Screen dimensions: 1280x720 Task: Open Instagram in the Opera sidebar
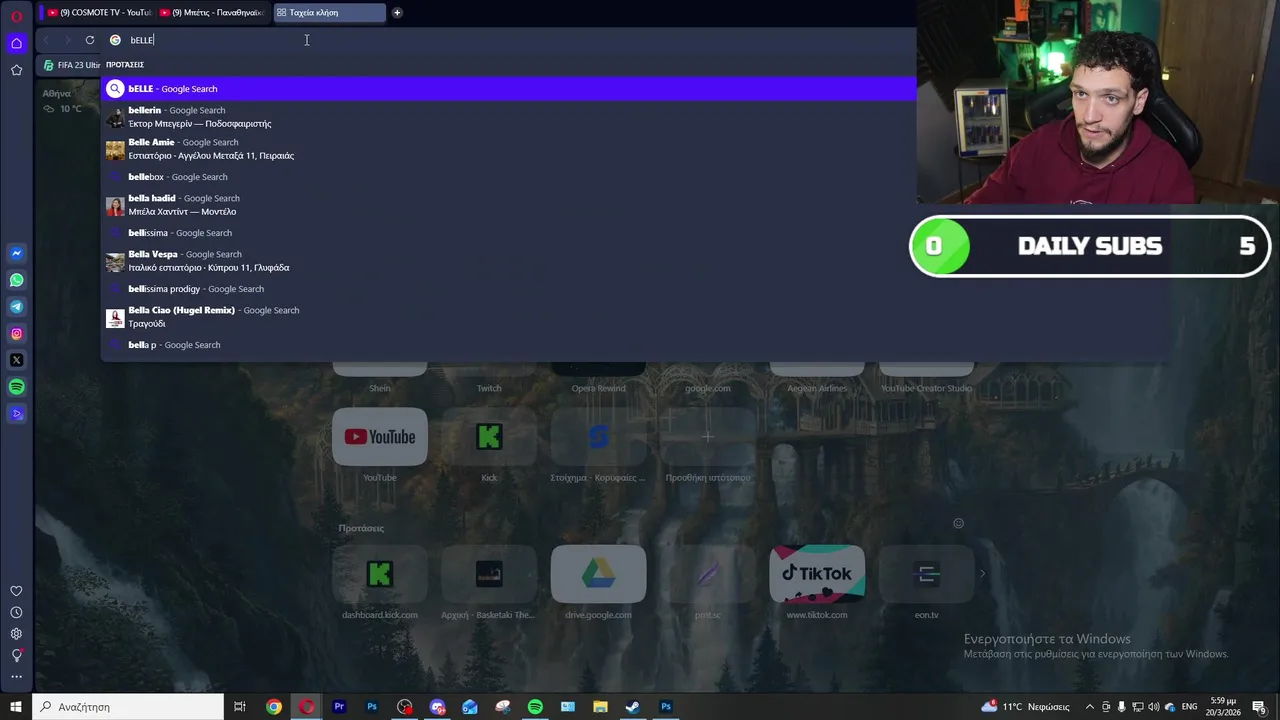point(16,334)
